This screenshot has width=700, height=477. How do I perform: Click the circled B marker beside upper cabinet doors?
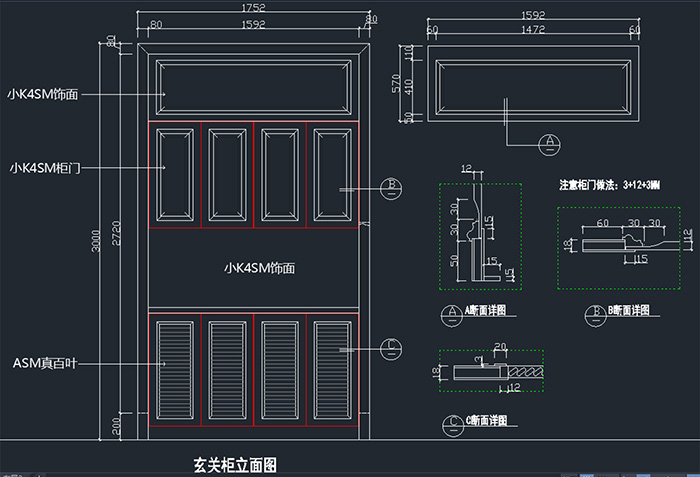point(392,187)
